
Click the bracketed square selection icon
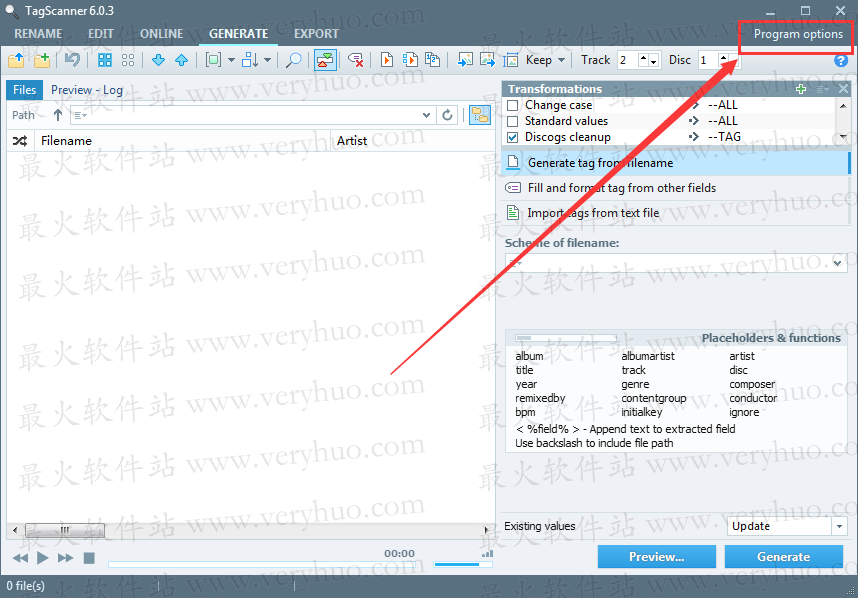click(213, 60)
